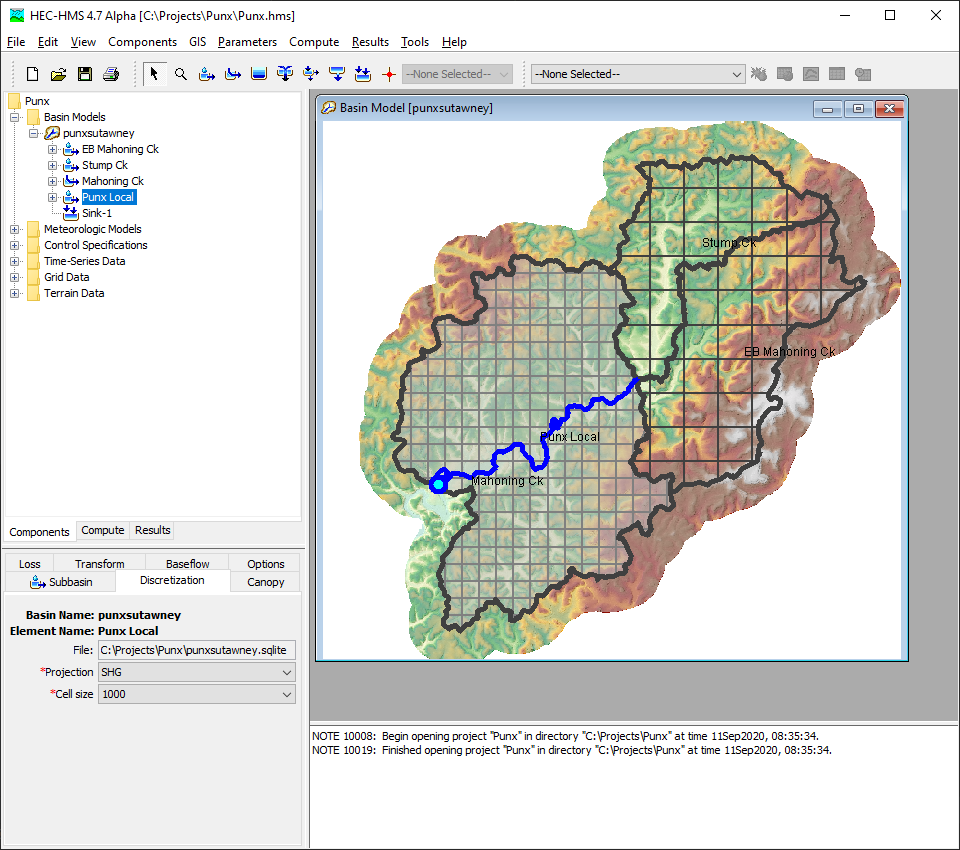The image size is (960, 850).
Task: Open the Cell size 1000 dropdown
Action: click(x=197, y=694)
